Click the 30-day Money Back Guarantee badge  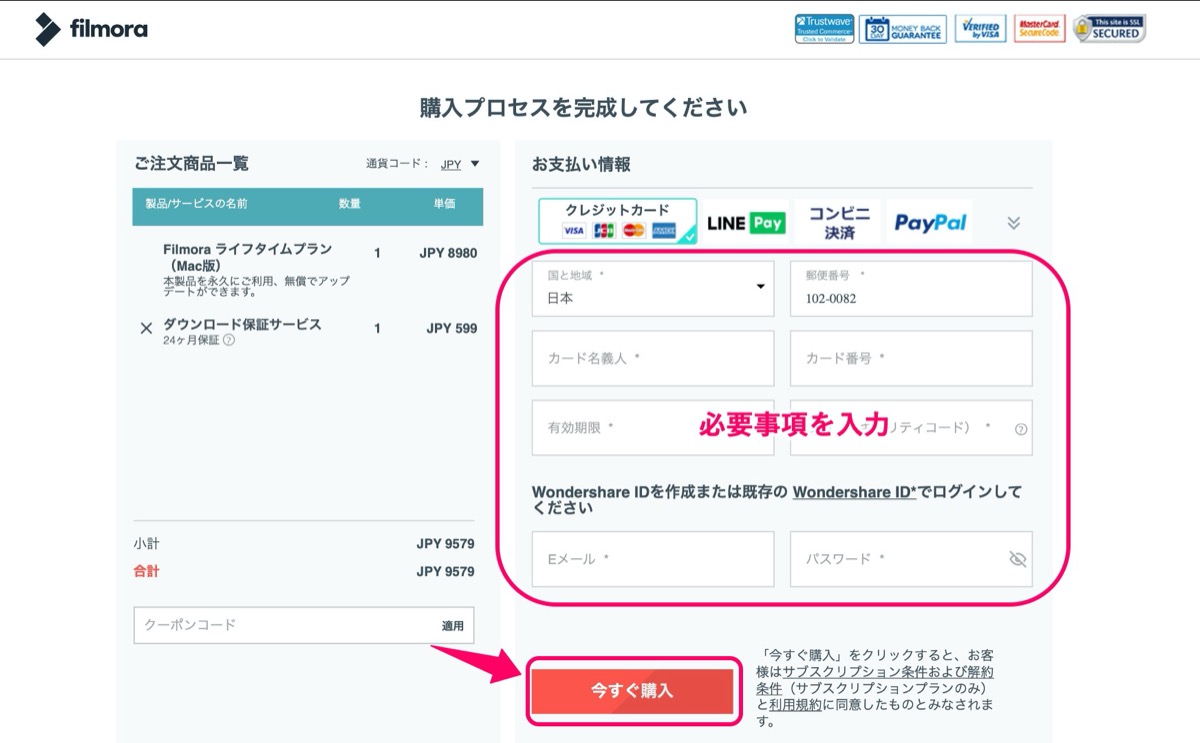click(x=903, y=29)
